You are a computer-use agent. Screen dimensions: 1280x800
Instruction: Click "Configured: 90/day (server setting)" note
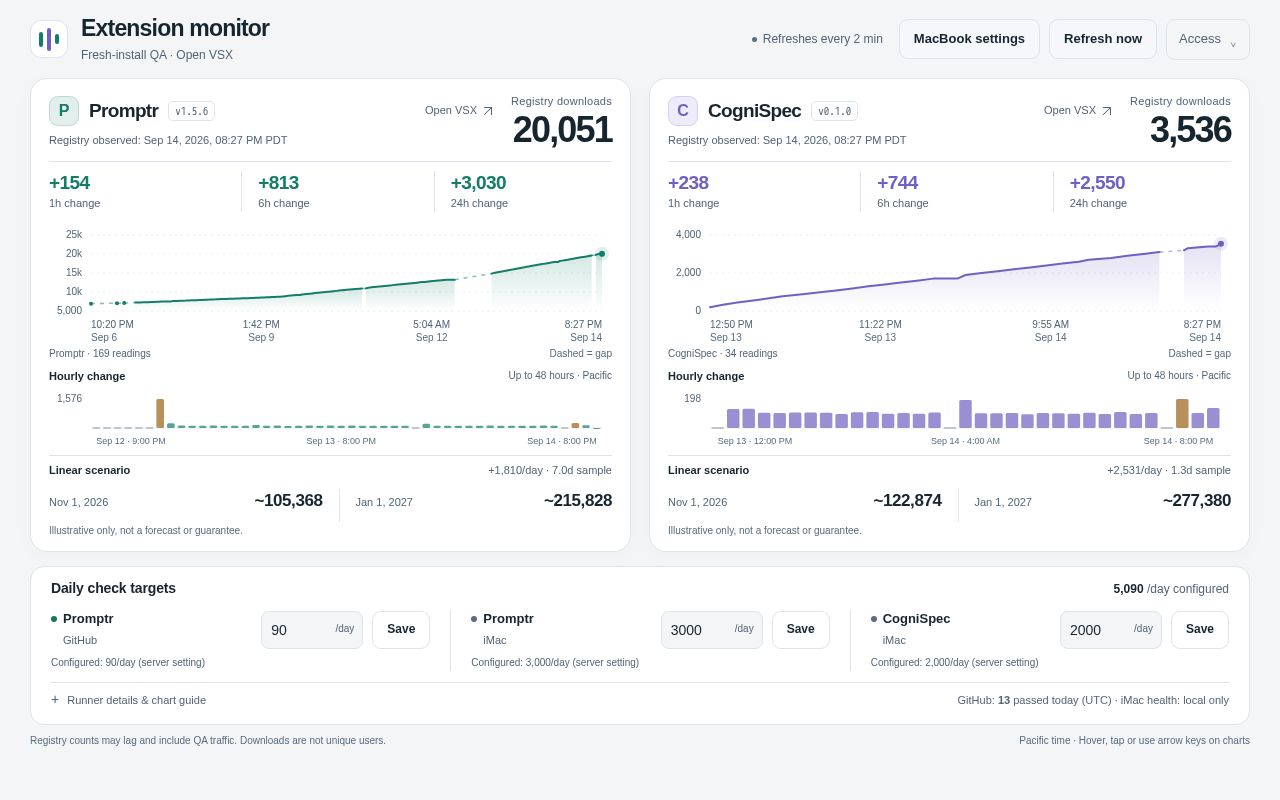click(128, 662)
